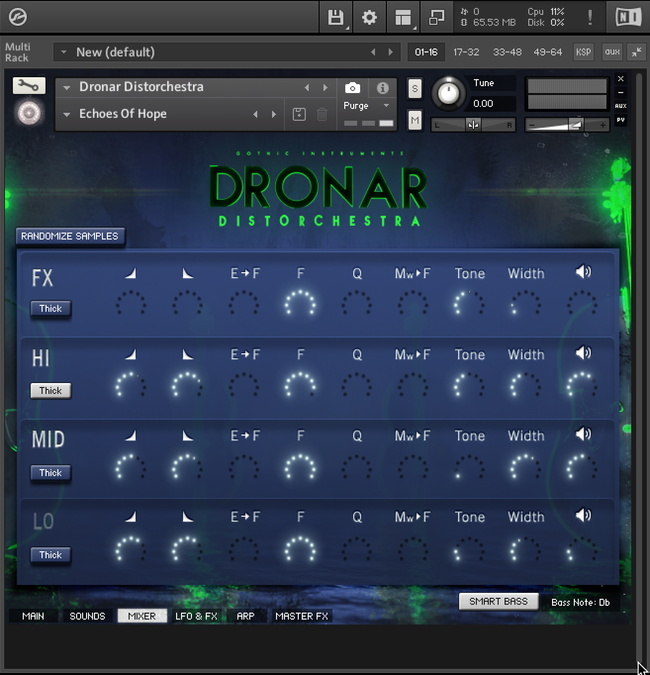
Task: Go to previous snapshot Echoes Of Hope
Action: 256,114
